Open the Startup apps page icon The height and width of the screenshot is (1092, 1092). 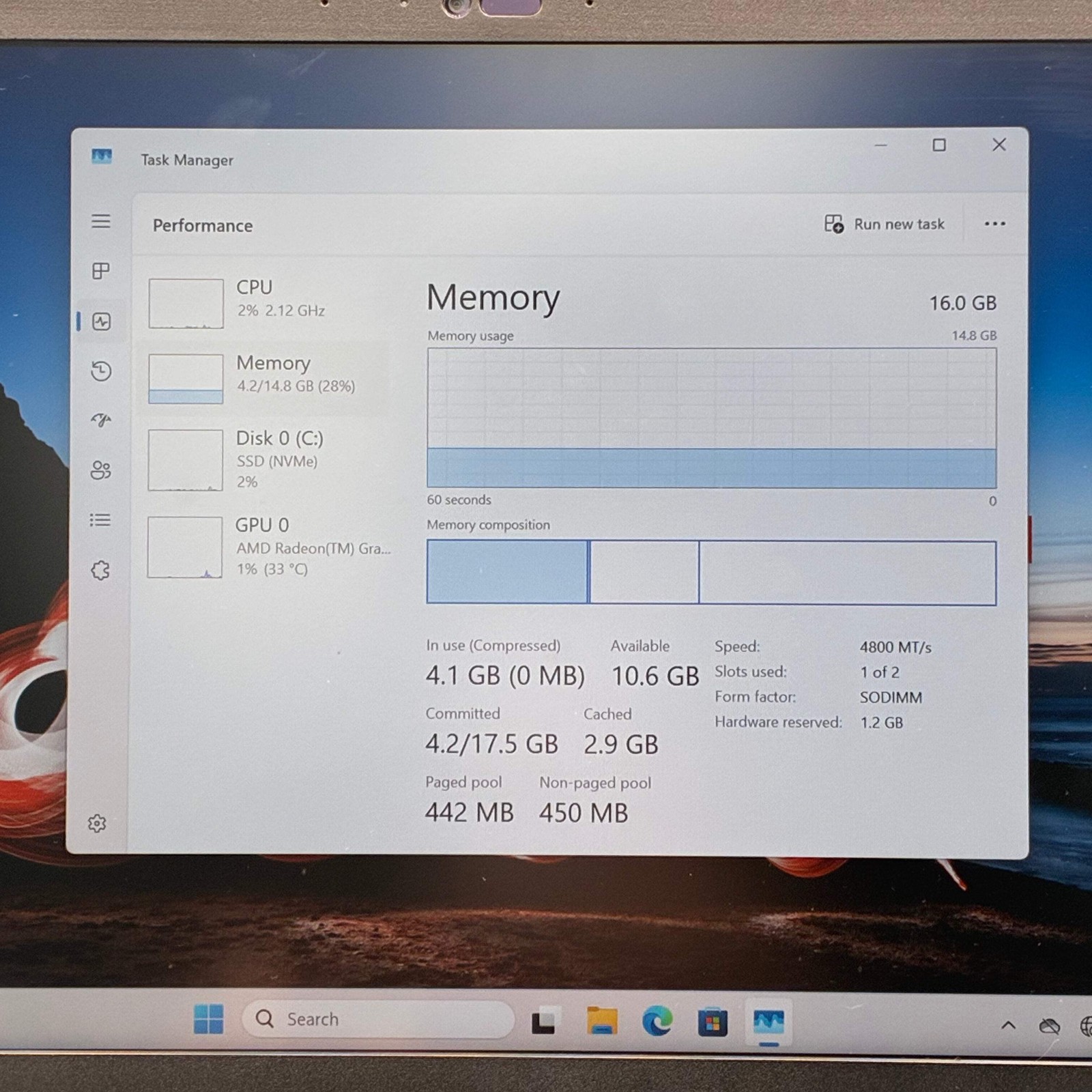[101, 420]
